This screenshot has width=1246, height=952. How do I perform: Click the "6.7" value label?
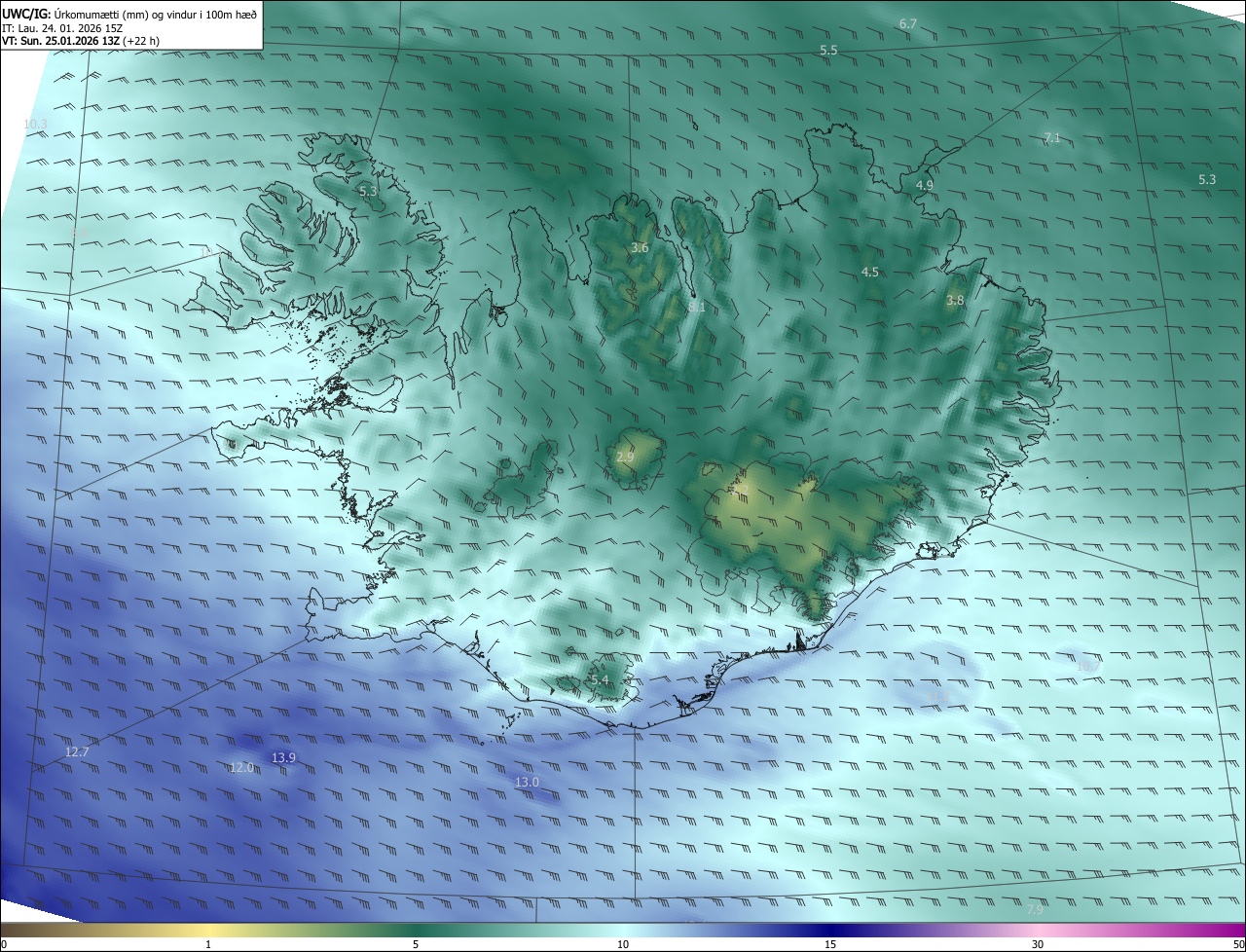pyautogui.click(x=908, y=23)
